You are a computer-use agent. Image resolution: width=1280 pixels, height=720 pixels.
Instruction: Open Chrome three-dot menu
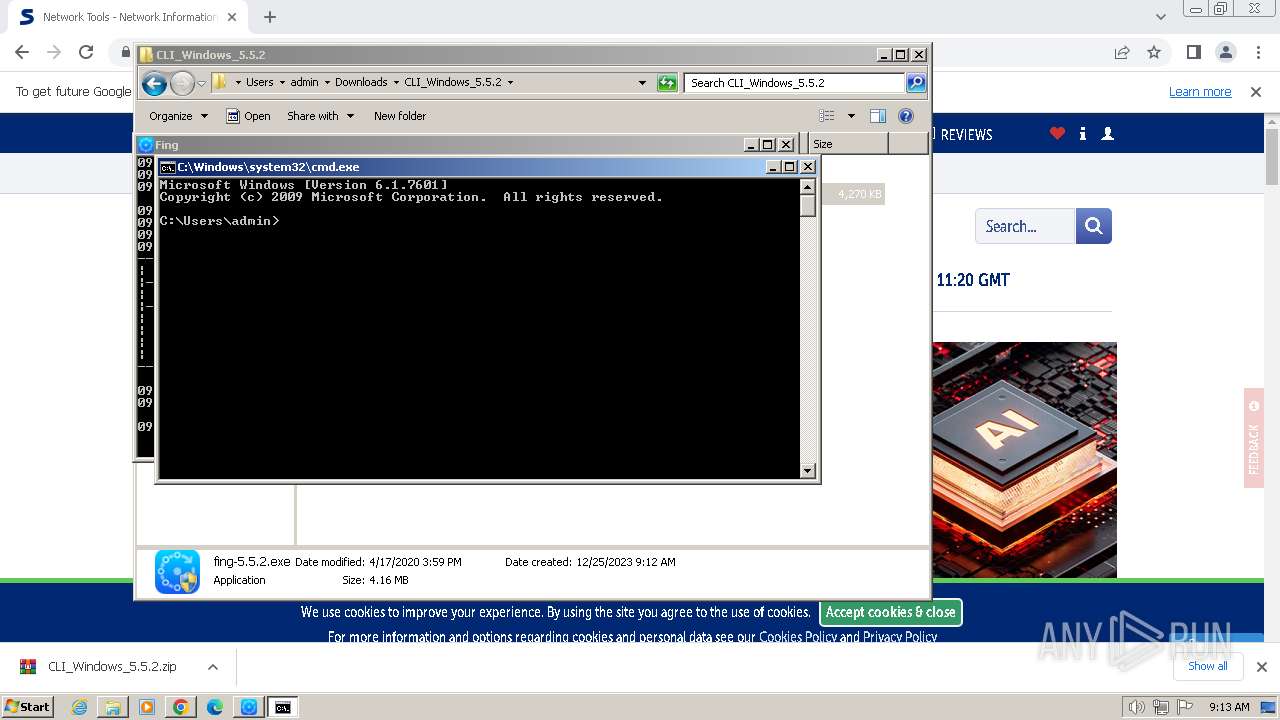coord(1257,52)
